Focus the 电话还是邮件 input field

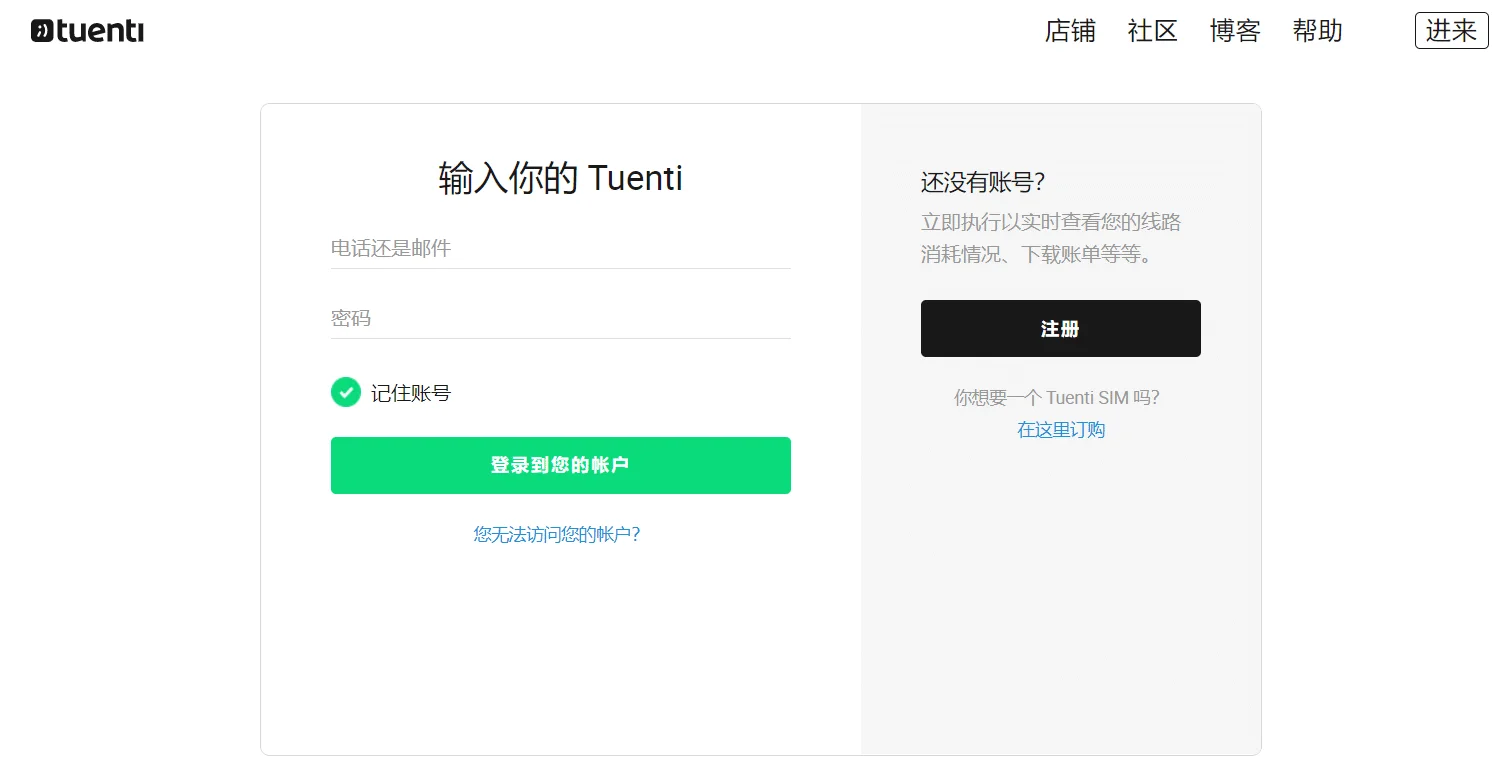tap(560, 248)
